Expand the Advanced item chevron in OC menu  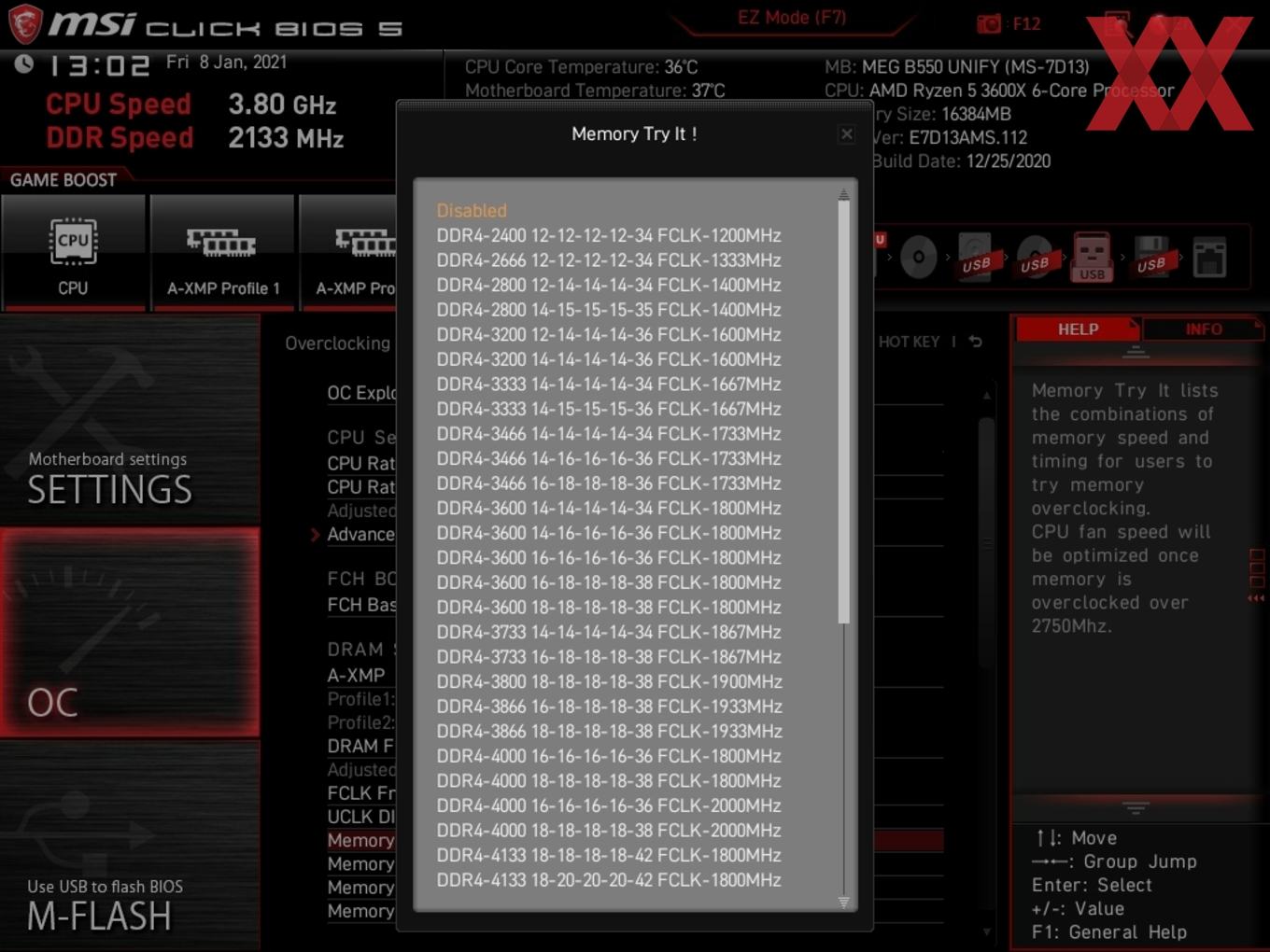point(315,535)
